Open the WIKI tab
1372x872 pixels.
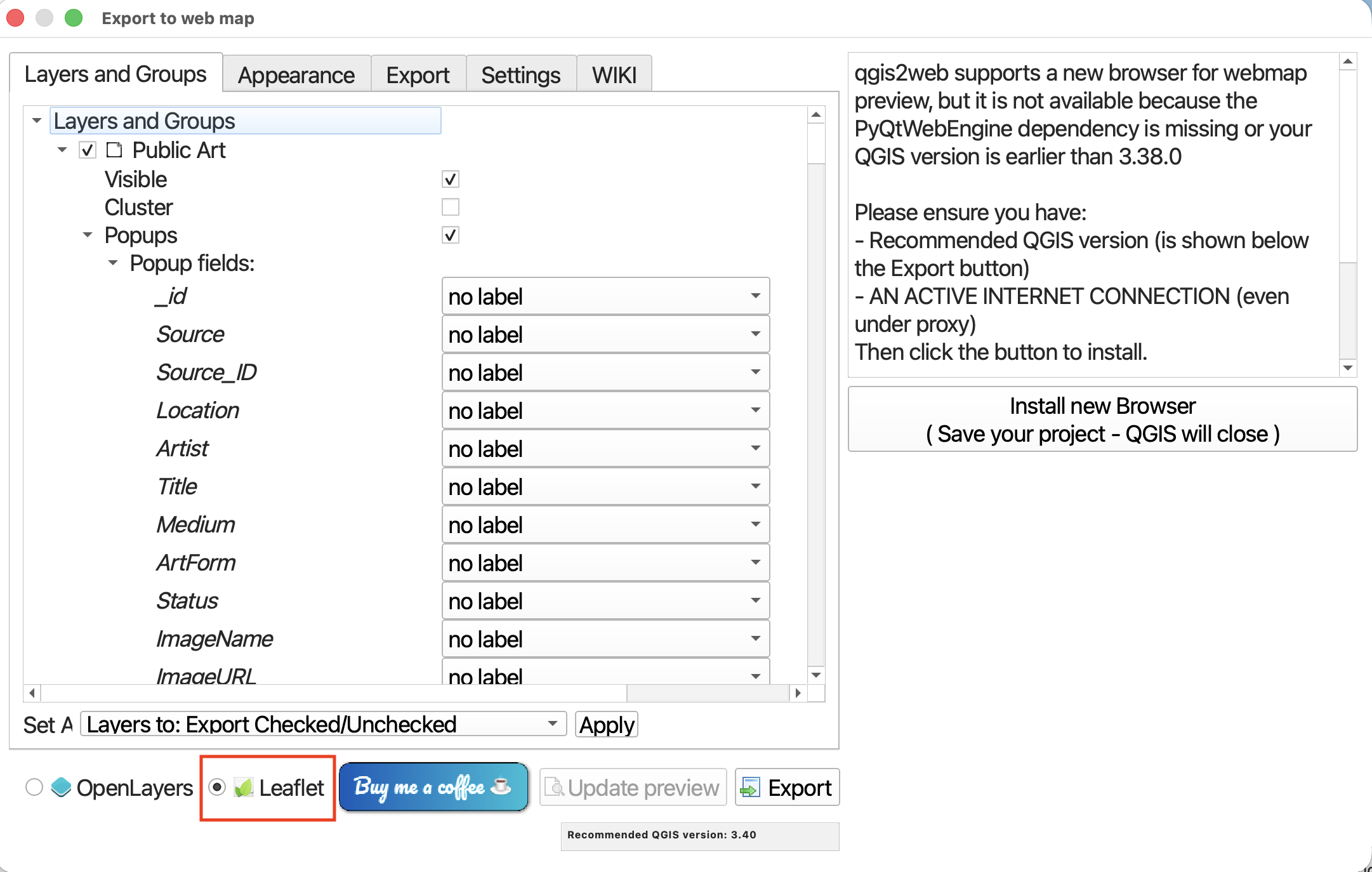(614, 75)
